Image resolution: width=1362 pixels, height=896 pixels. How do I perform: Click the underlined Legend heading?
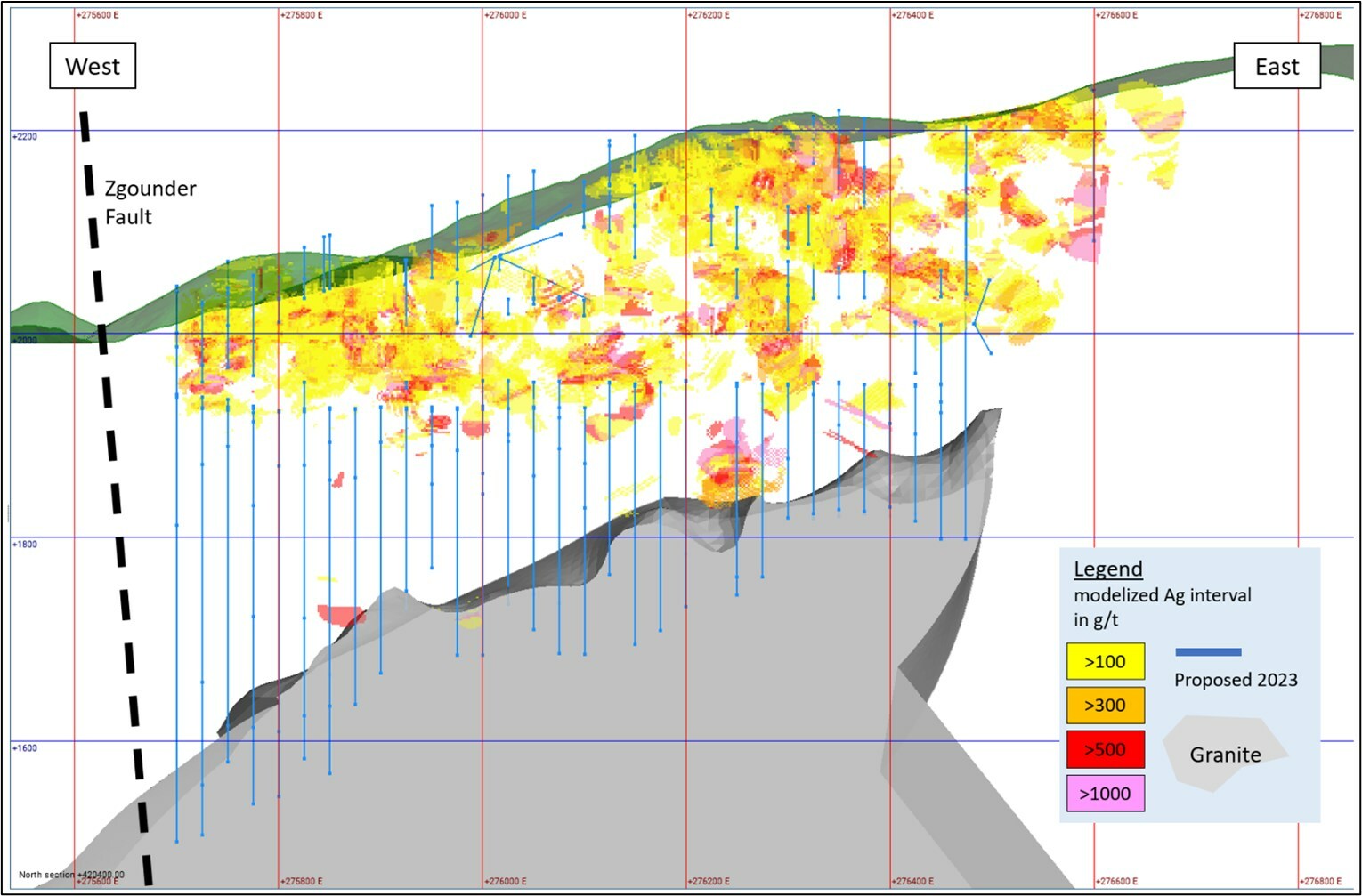click(1107, 569)
